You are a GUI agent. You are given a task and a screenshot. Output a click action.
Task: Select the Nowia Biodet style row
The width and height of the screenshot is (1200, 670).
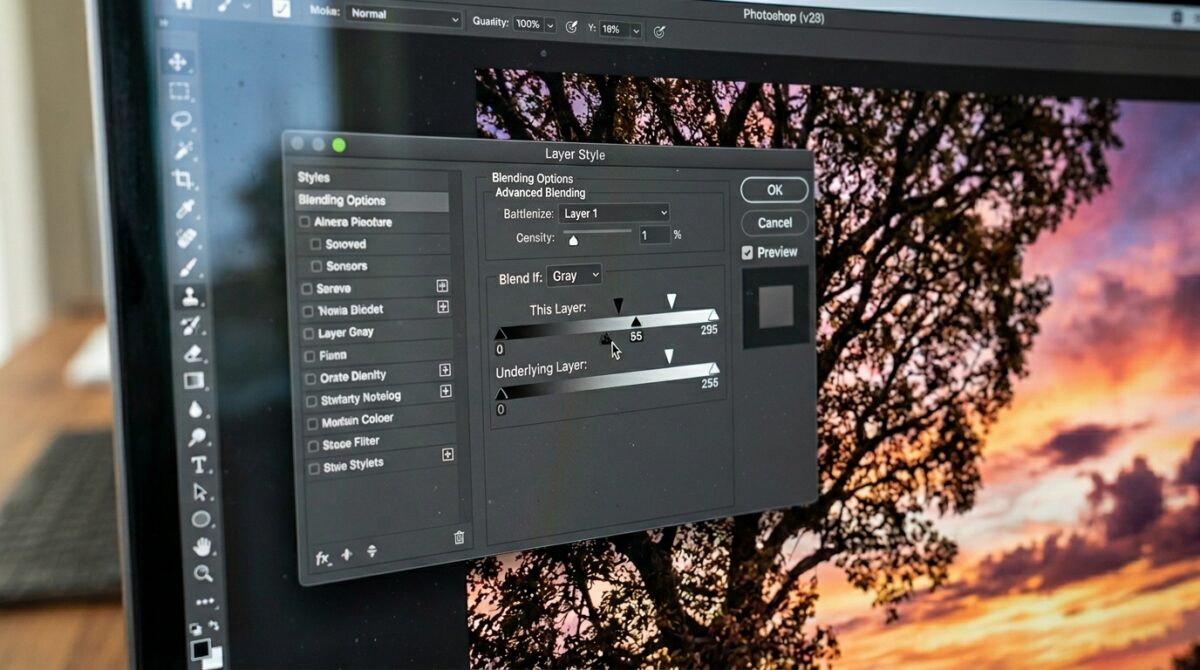376,309
